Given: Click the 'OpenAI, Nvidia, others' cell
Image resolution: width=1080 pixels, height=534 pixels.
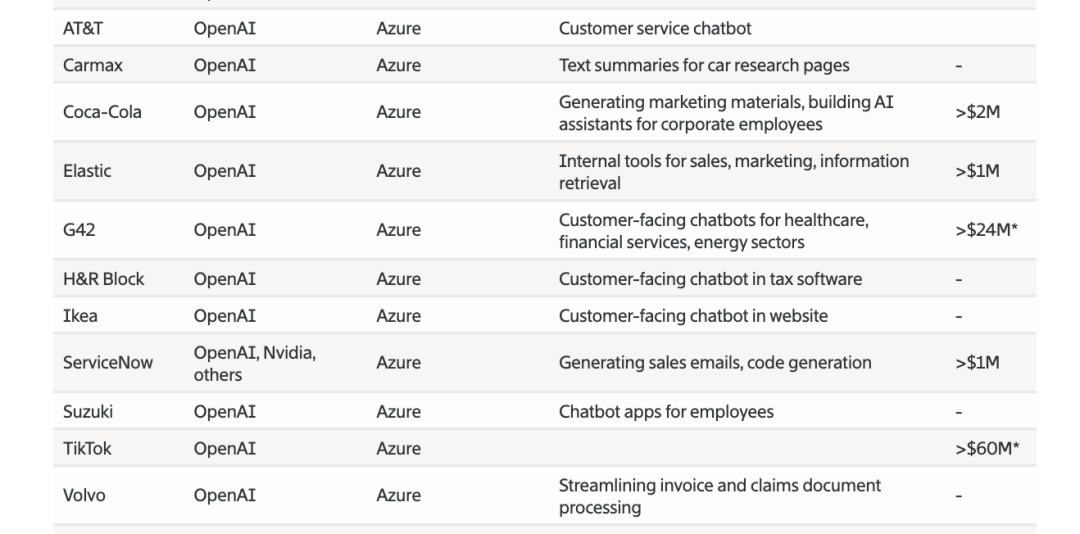Looking at the screenshot, I should (255, 363).
